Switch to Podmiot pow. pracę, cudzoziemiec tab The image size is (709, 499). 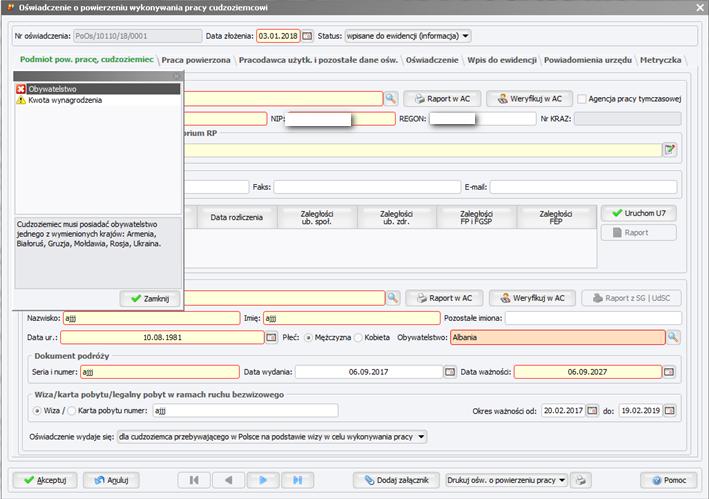(x=87, y=59)
